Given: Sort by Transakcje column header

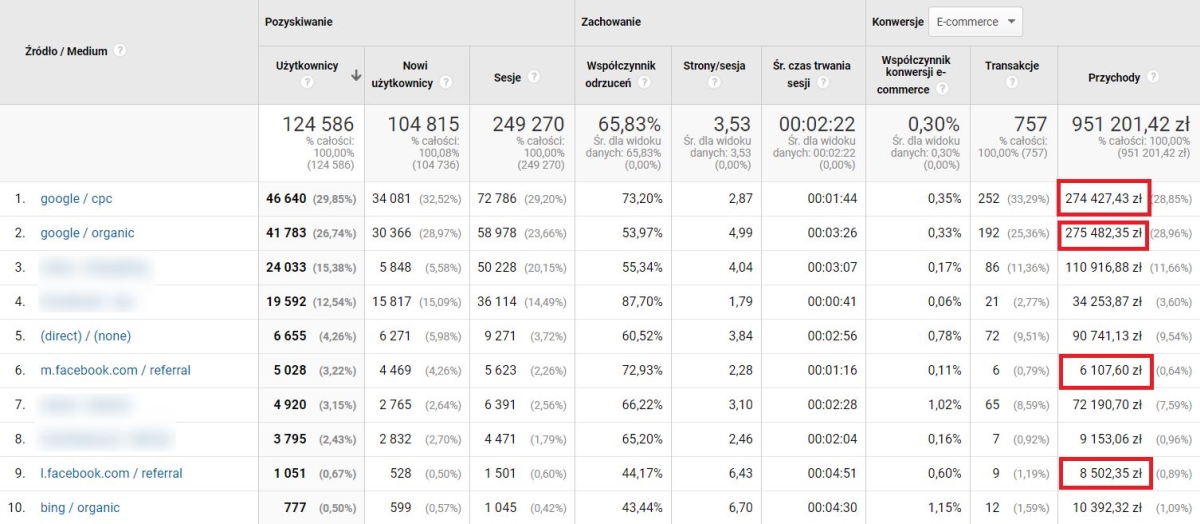Looking at the screenshot, I should coord(1012,66).
